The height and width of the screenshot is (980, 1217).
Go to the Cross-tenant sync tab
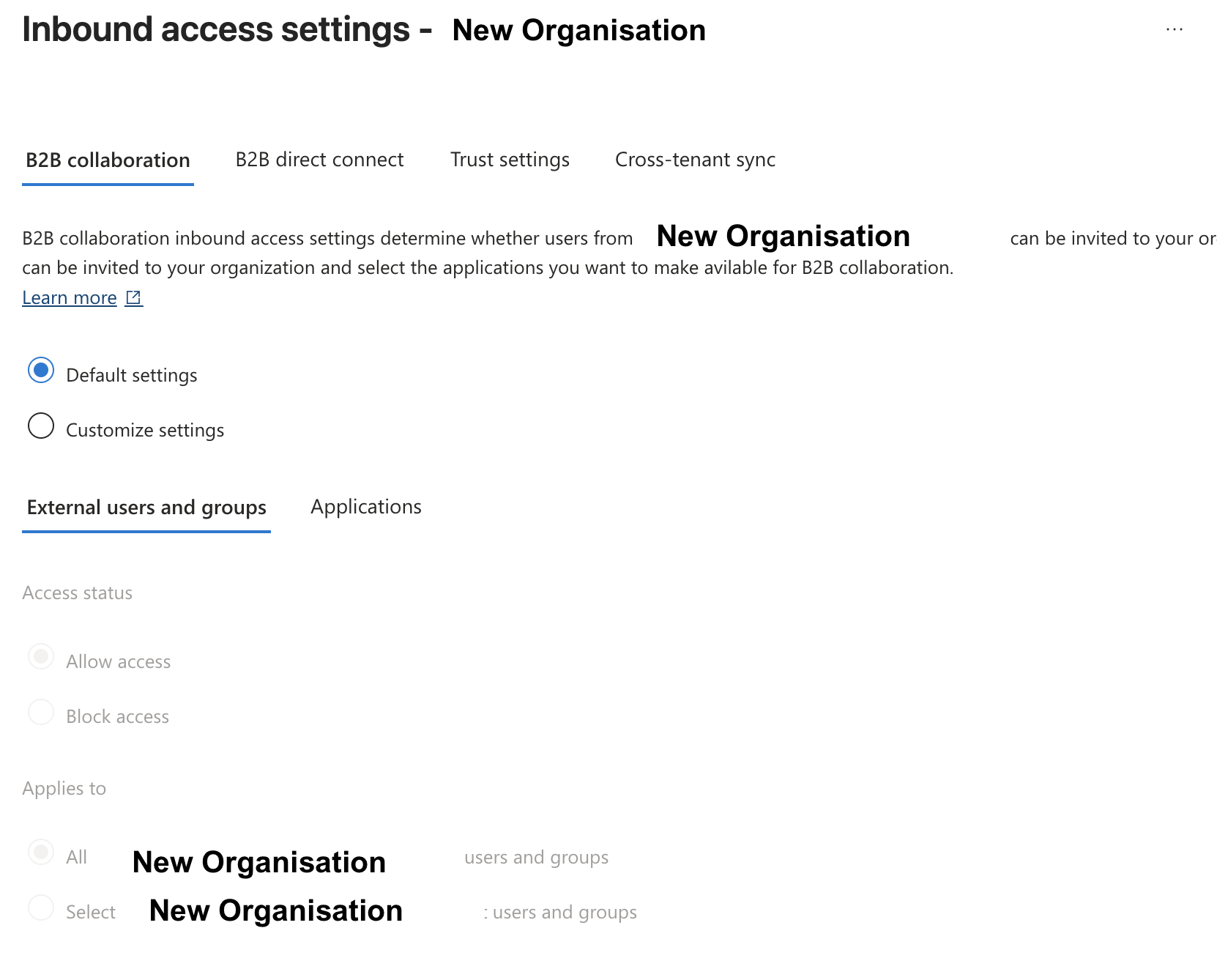coord(695,160)
